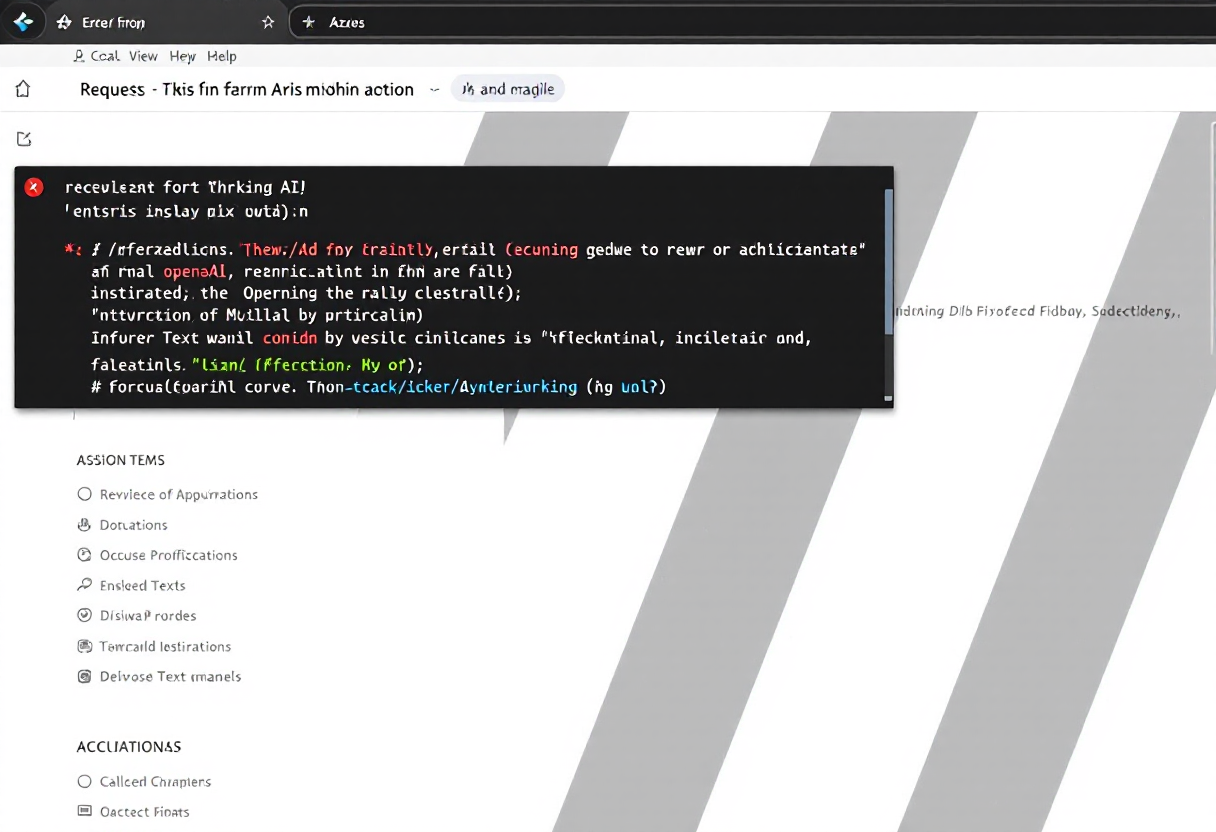This screenshot has height=832, width=1216.
Task: Click the Delvose Text emanels icon
Action: click(84, 676)
